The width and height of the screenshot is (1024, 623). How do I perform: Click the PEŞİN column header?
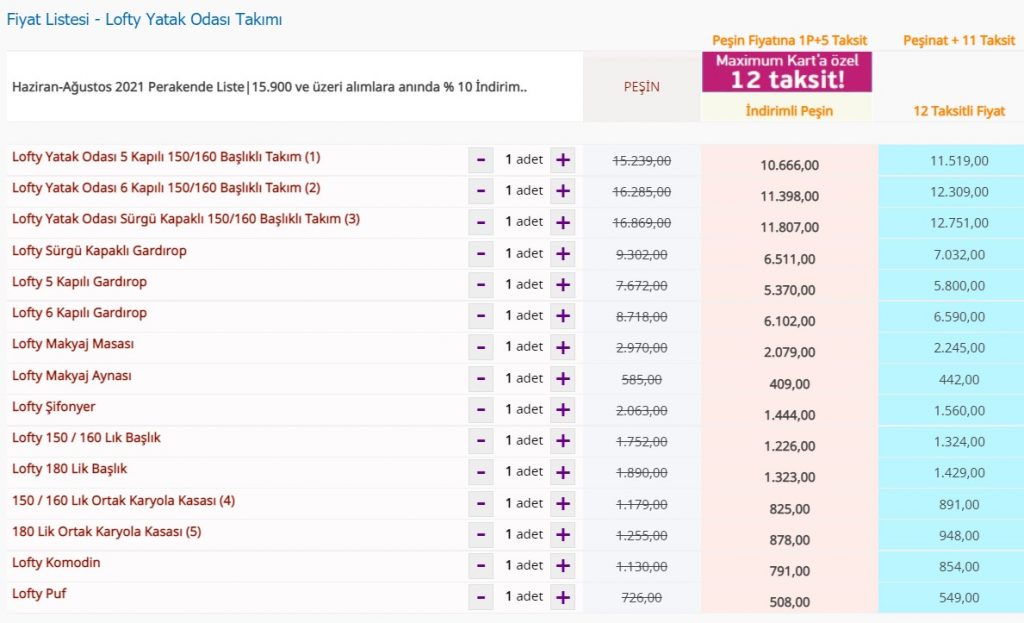pyautogui.click(x=641, y=87)
